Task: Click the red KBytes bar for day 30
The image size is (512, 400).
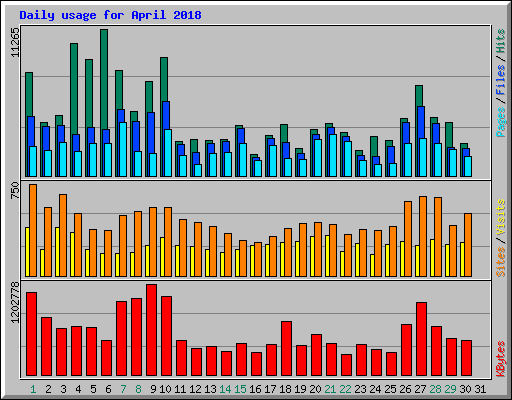Action: [466, 358]
